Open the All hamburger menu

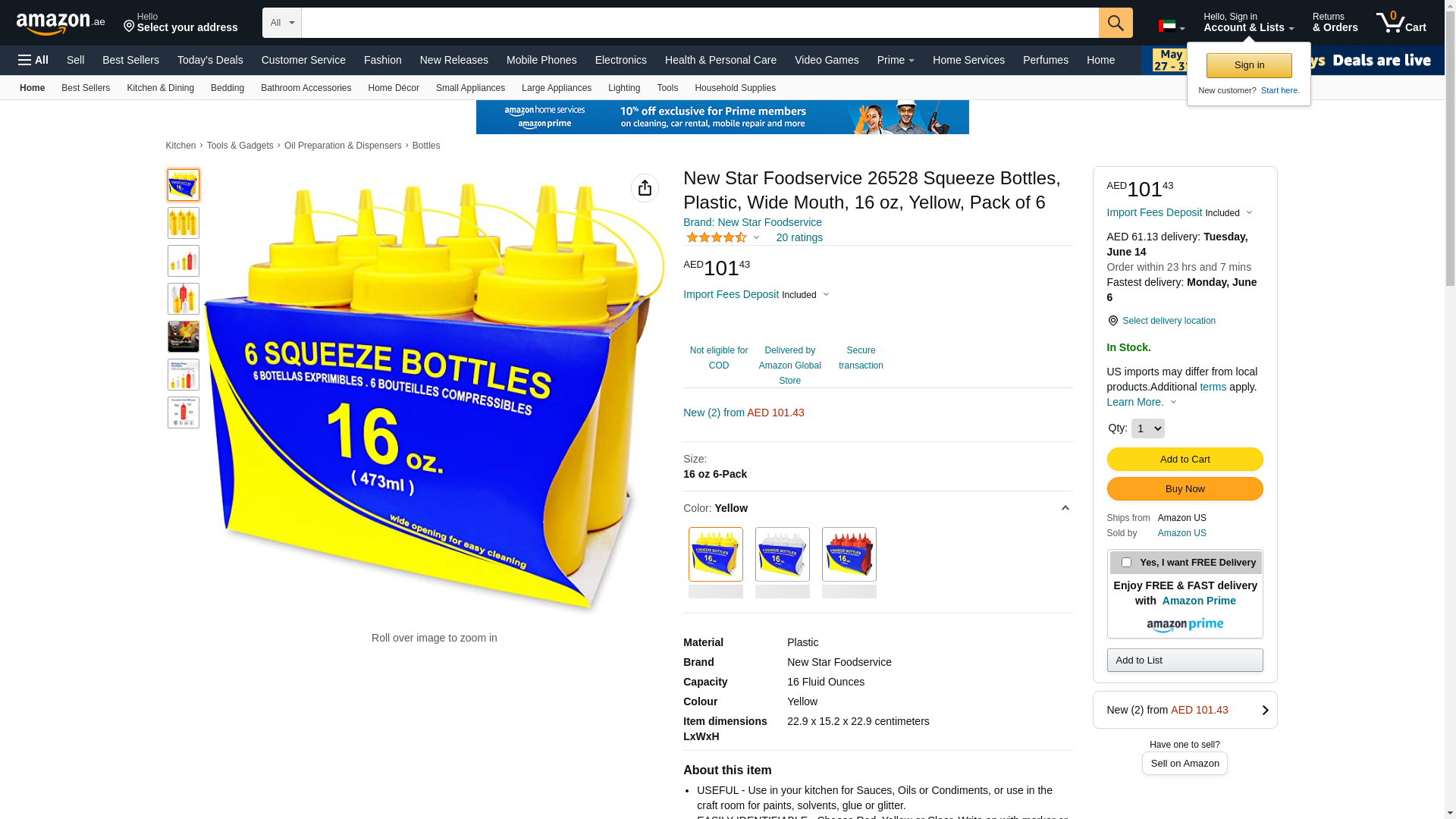point(33,60)
